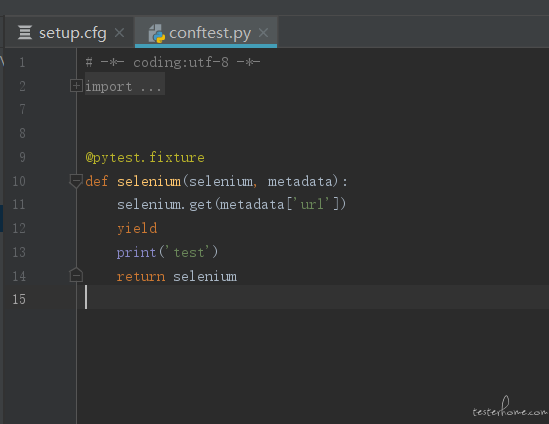Click the Python file icon on conftest.py

[157, 33]
